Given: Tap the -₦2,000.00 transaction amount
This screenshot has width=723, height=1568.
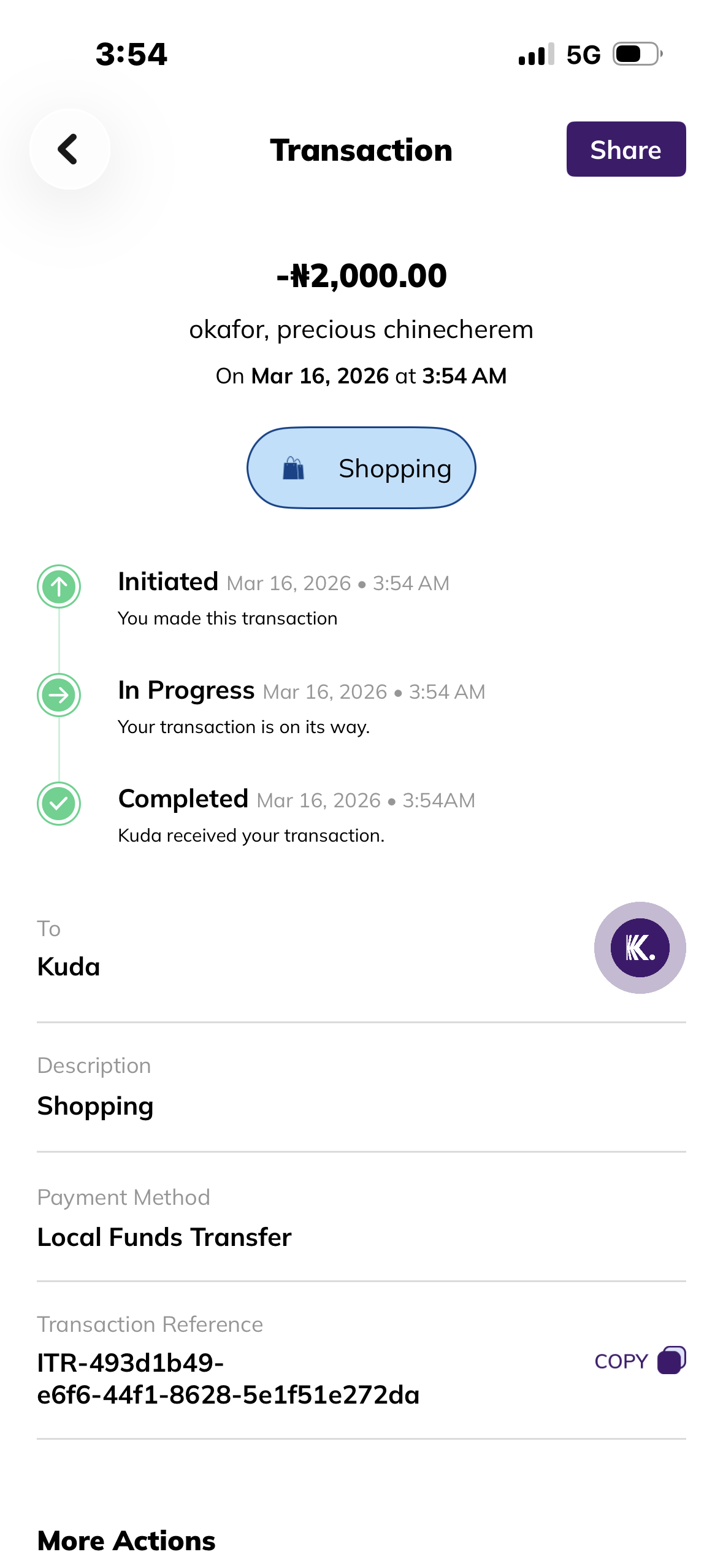Looking at the screenshot, I should pyautogui.click(x=361, y=275).
